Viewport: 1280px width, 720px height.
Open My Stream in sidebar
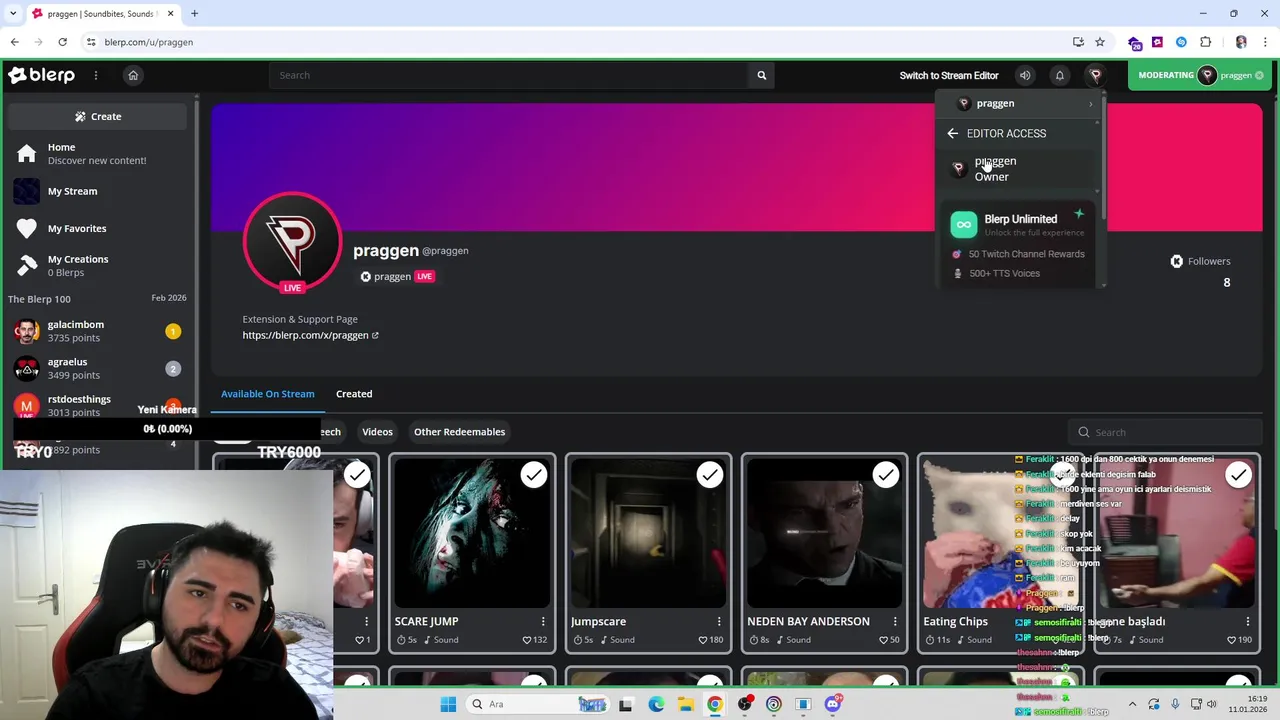click(x=98, y=191)
